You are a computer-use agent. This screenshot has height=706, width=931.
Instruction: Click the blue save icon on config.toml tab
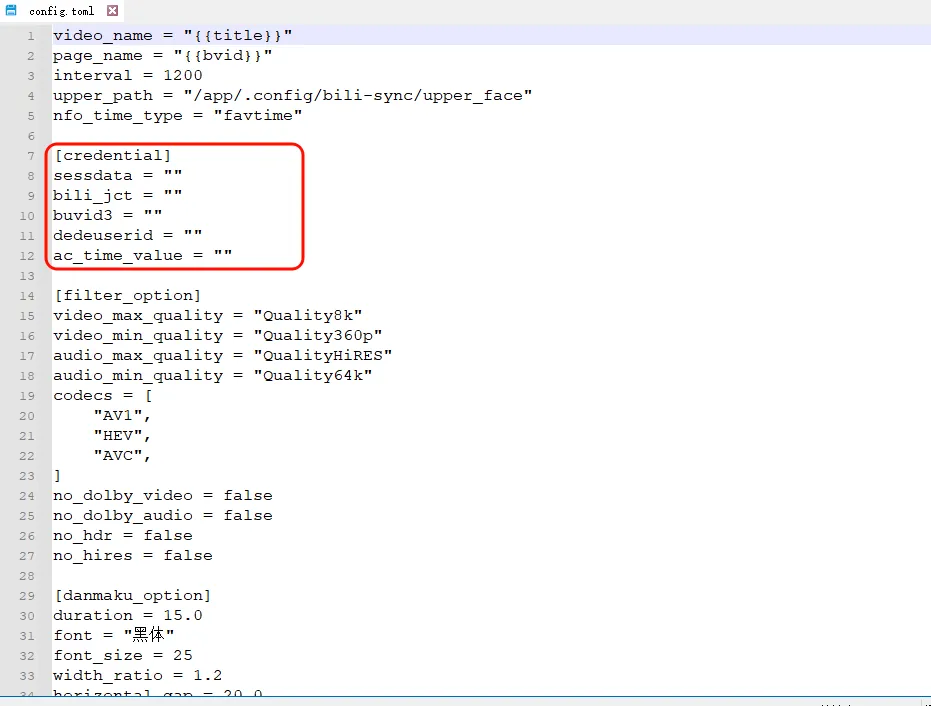click(10, 10)
